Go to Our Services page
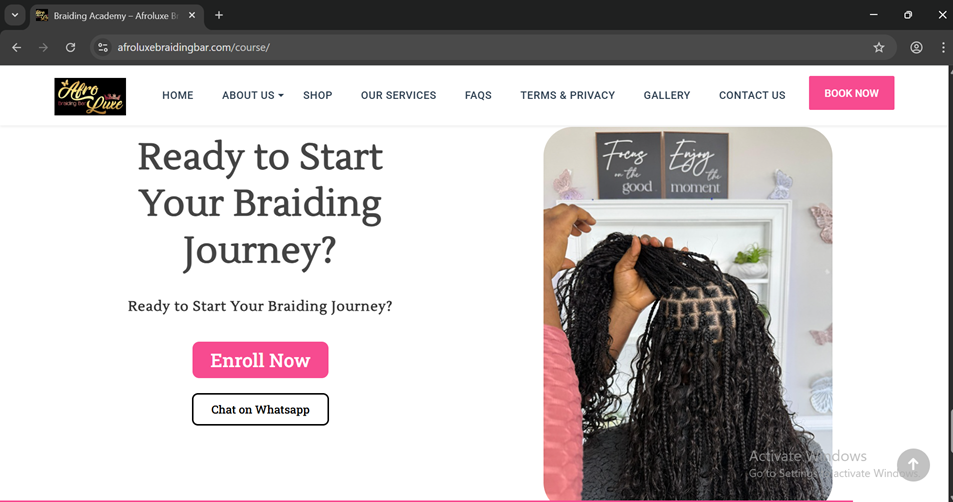This screenshot has height=502, width=953. pos(398,95)
